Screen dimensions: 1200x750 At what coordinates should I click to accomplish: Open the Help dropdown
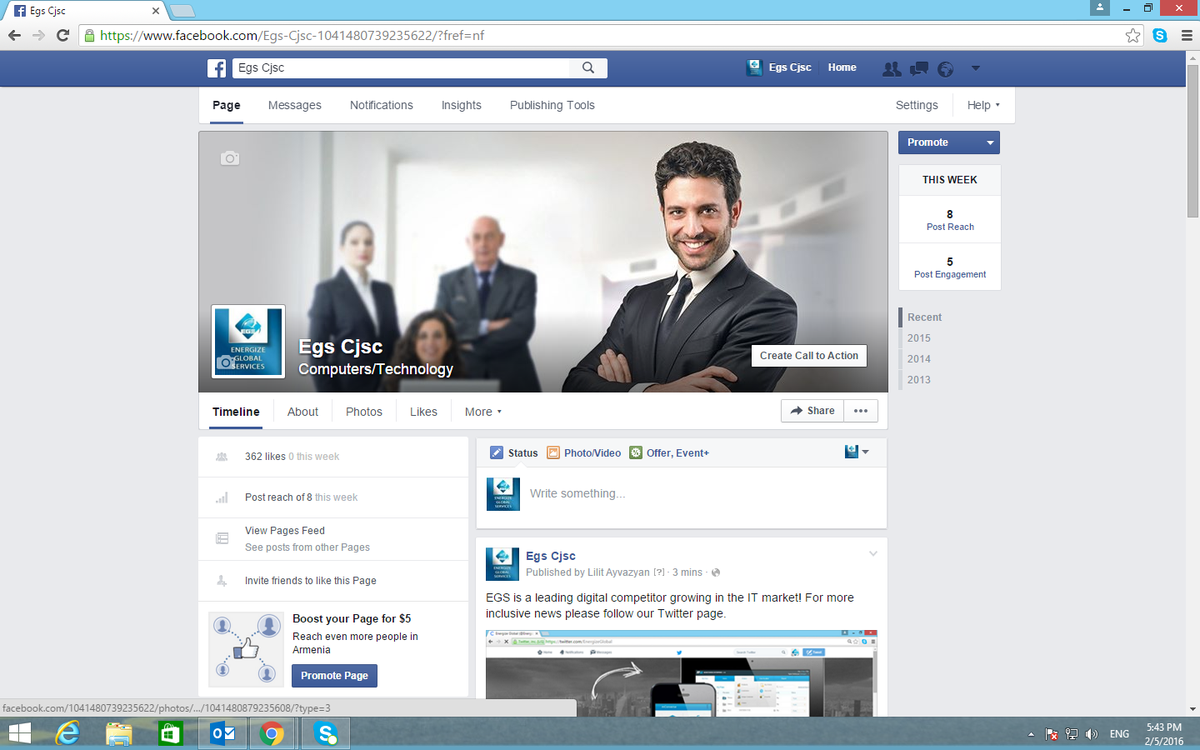[983, 105]
